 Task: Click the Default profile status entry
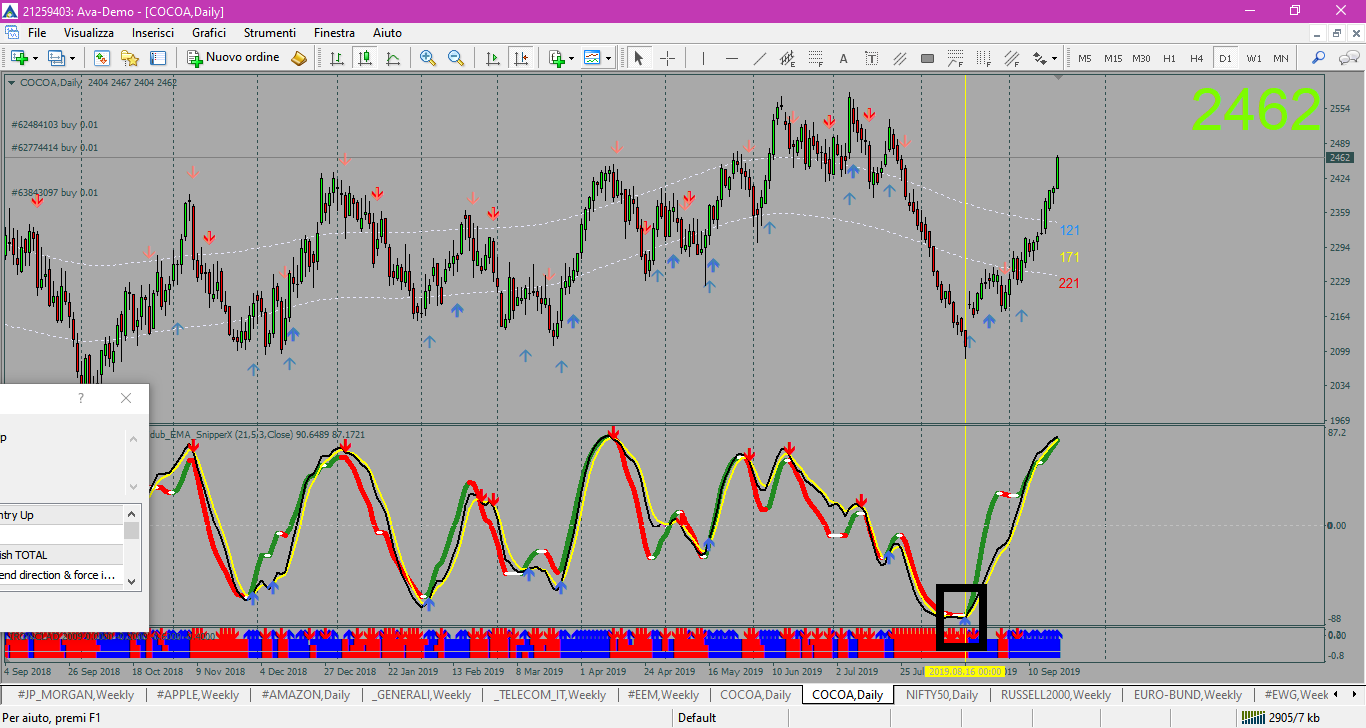pos(697,717)
